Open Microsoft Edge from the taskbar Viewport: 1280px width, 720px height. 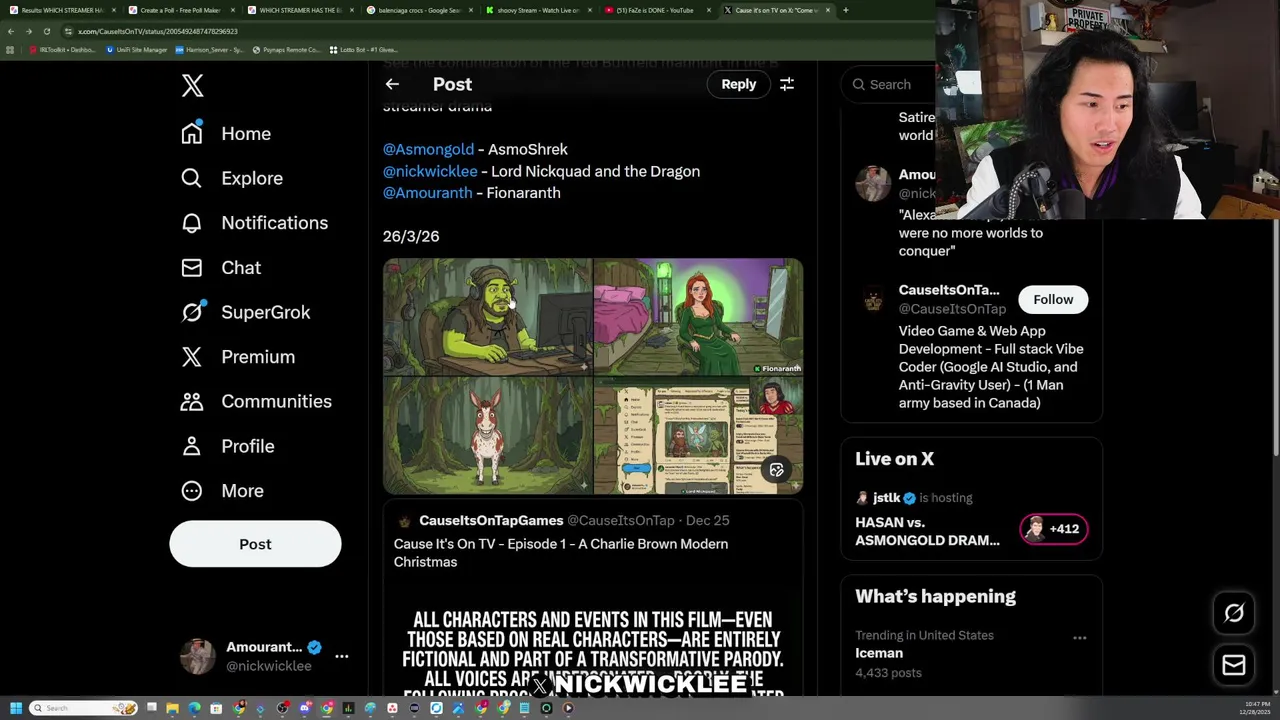tap(194, 708)
